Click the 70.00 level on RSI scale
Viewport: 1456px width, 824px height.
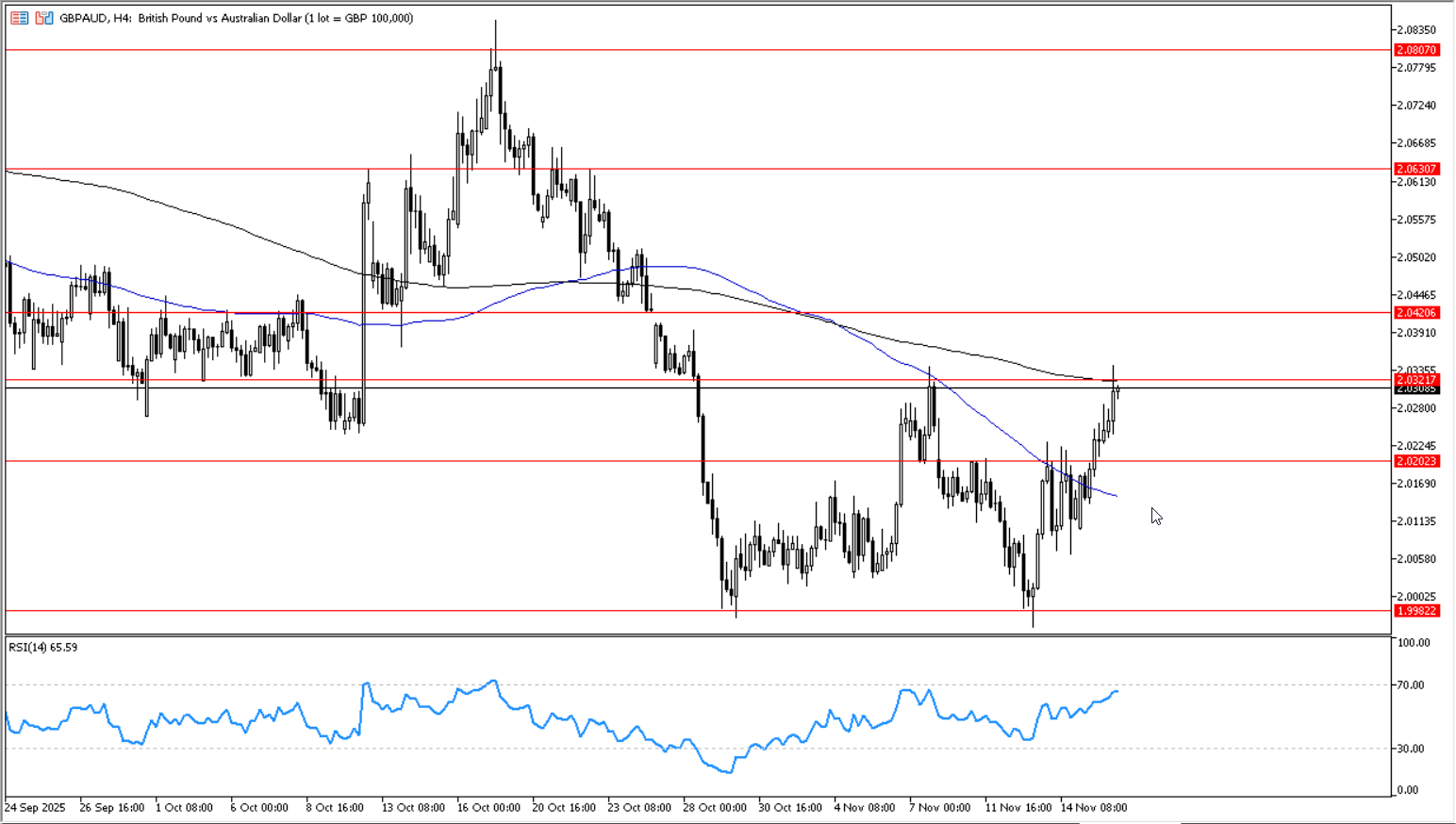tap(1412, 684)
